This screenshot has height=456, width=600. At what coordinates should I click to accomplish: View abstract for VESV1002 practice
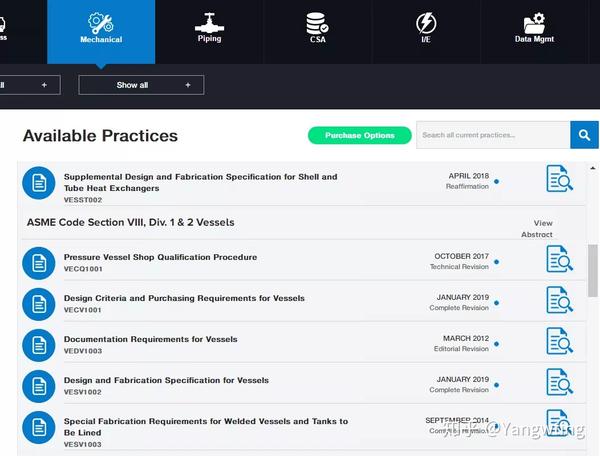(559, 383)
